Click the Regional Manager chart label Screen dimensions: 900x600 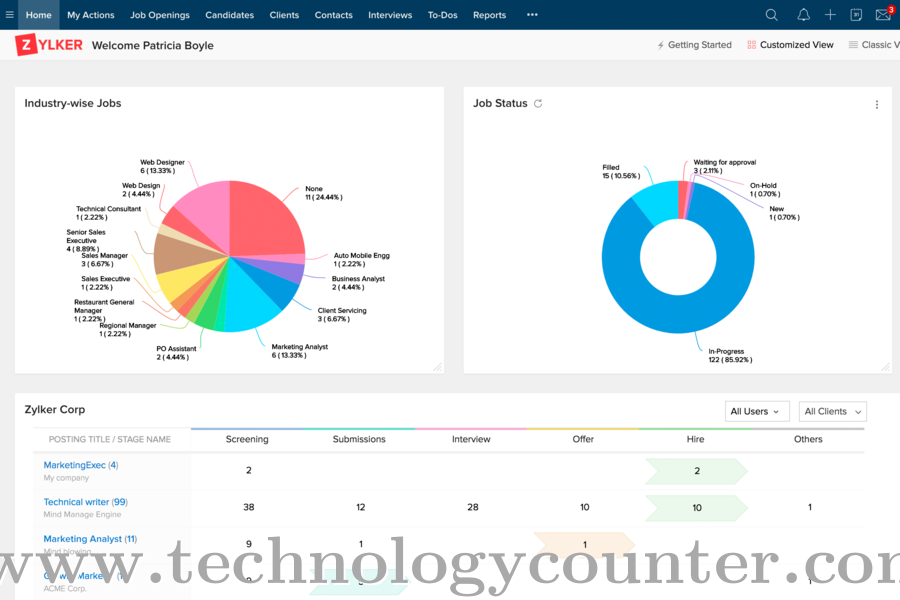click(x=127, y=330)
